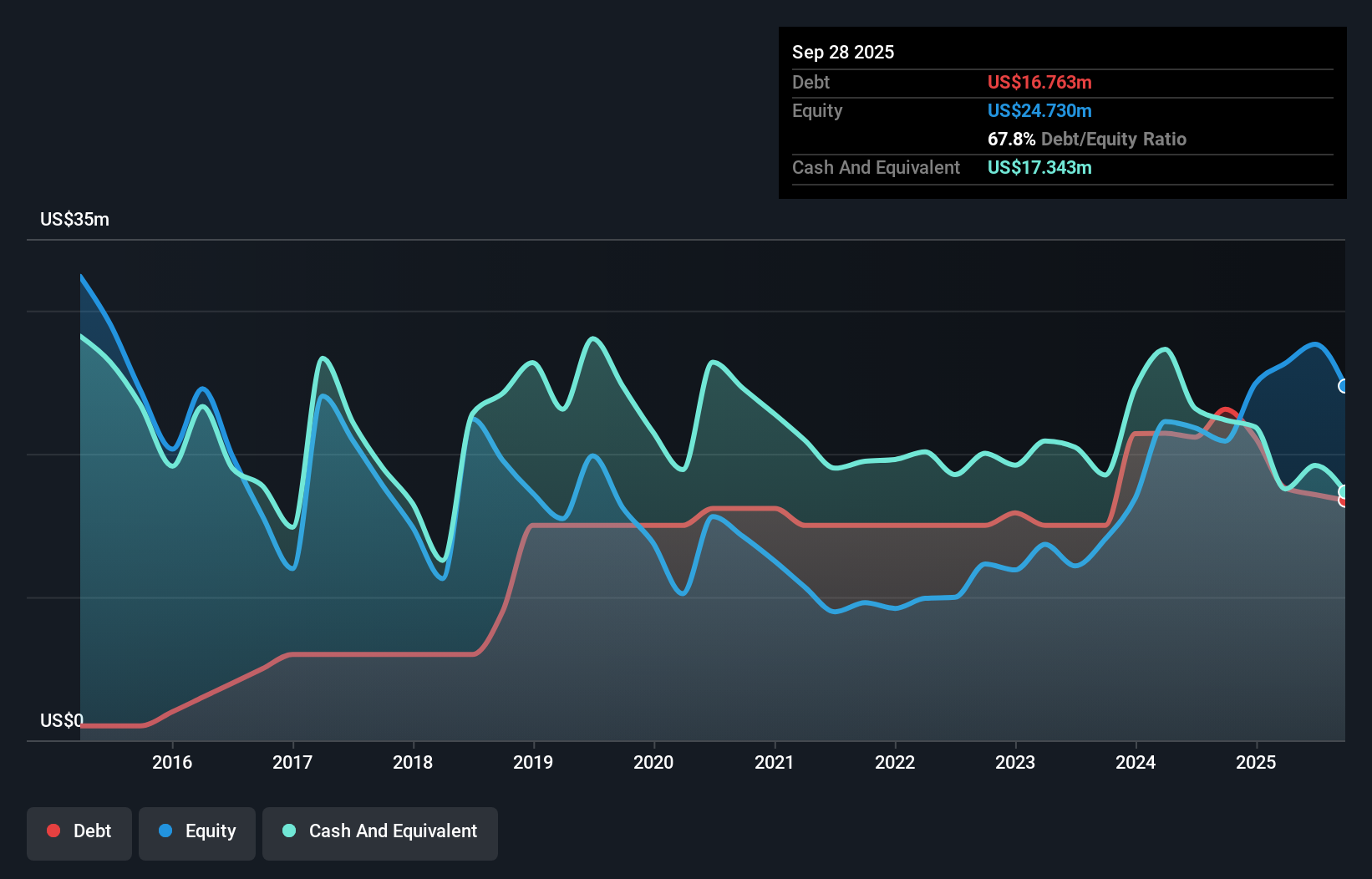
Task: Toggle the Cash And Equivalent legend button
Action: (x=380, y=833)
